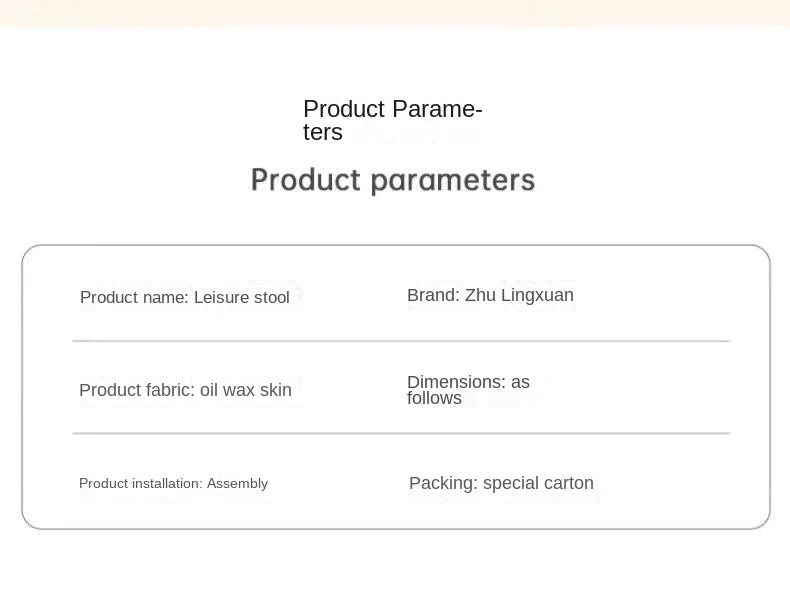Click the divider line below Product fabric row
This screenshot has height=594, width=790.
pyautogui.click(x=400, y=433)
